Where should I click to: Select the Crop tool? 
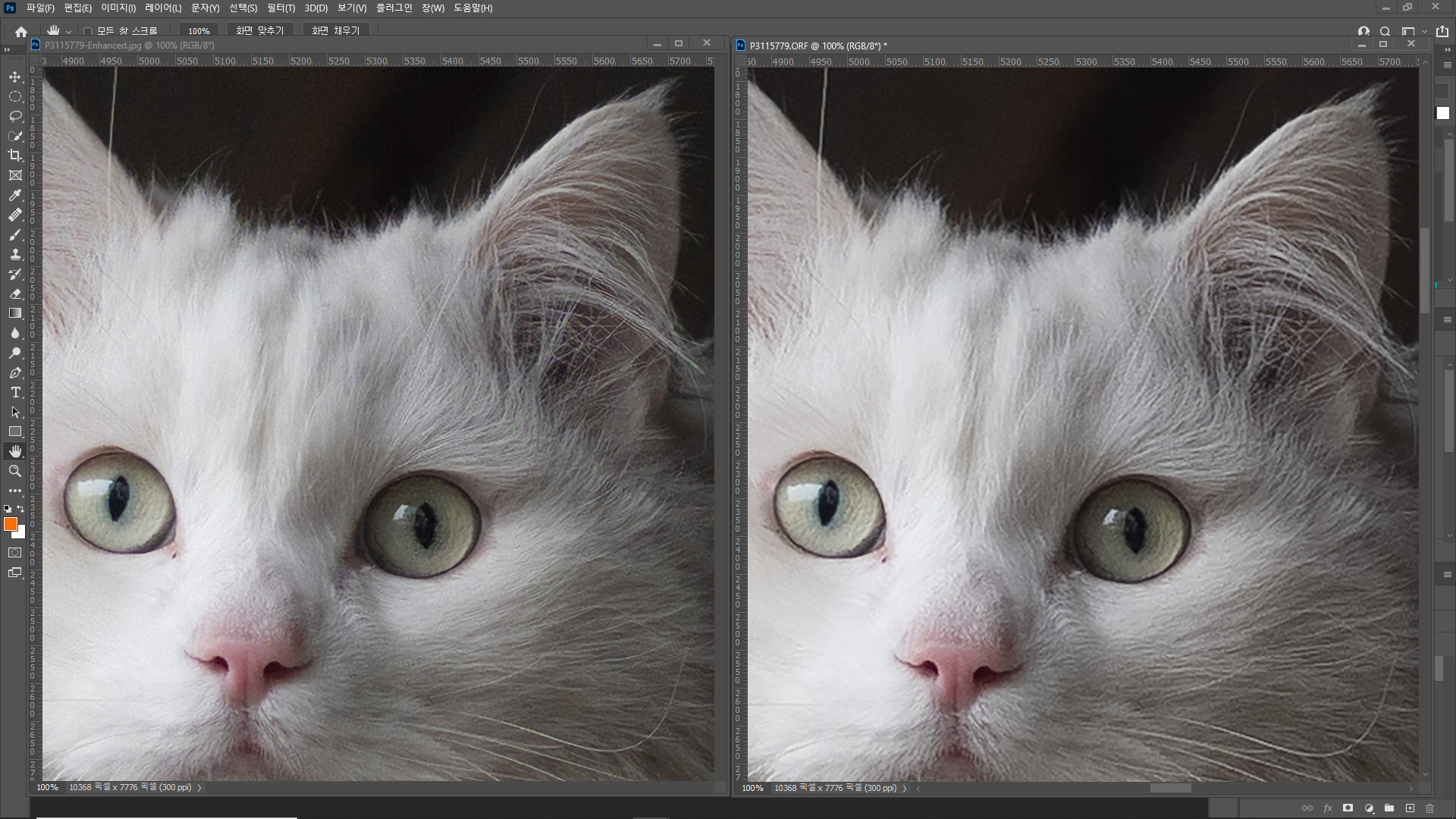[x=15, y=155]
